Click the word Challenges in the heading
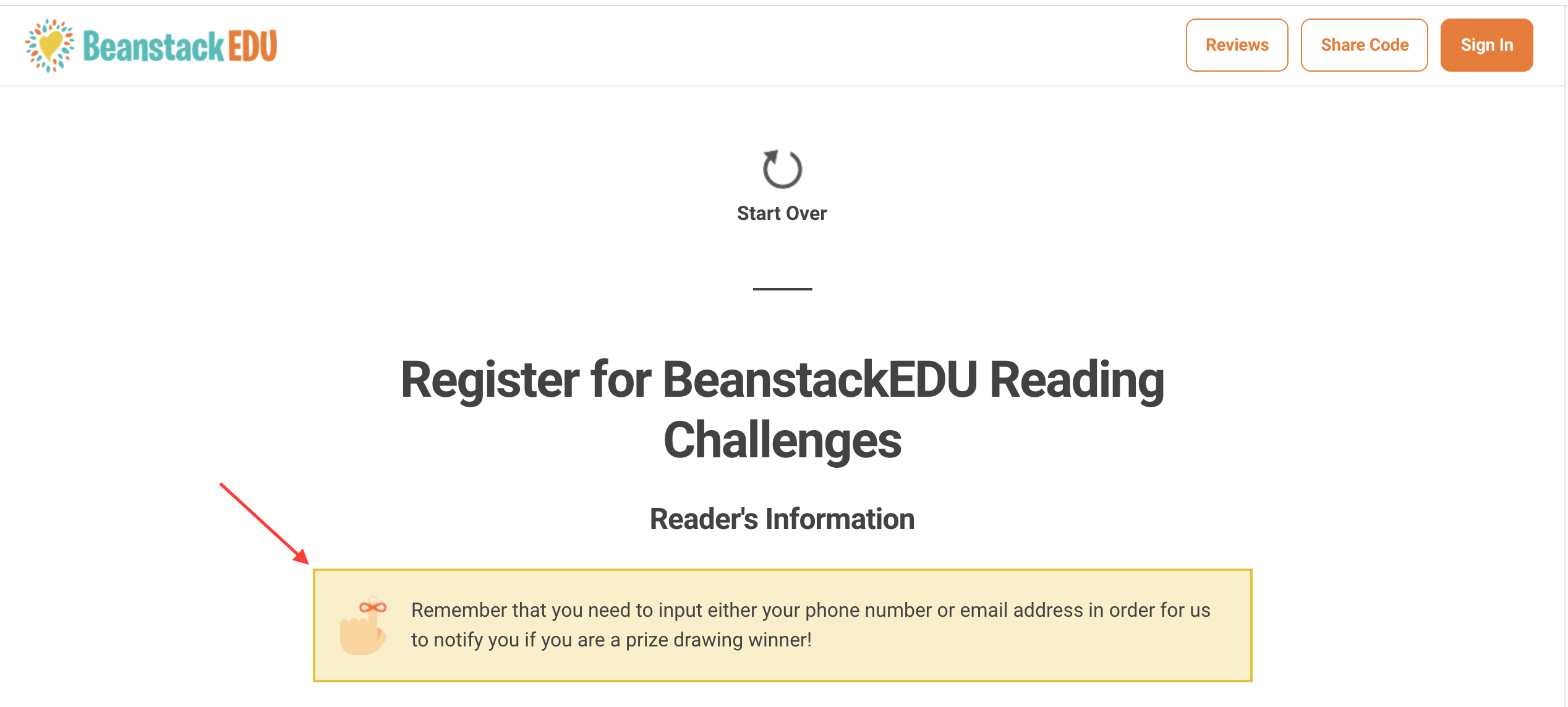This screenshot has width=1568, height=707. tap(782, 440)
